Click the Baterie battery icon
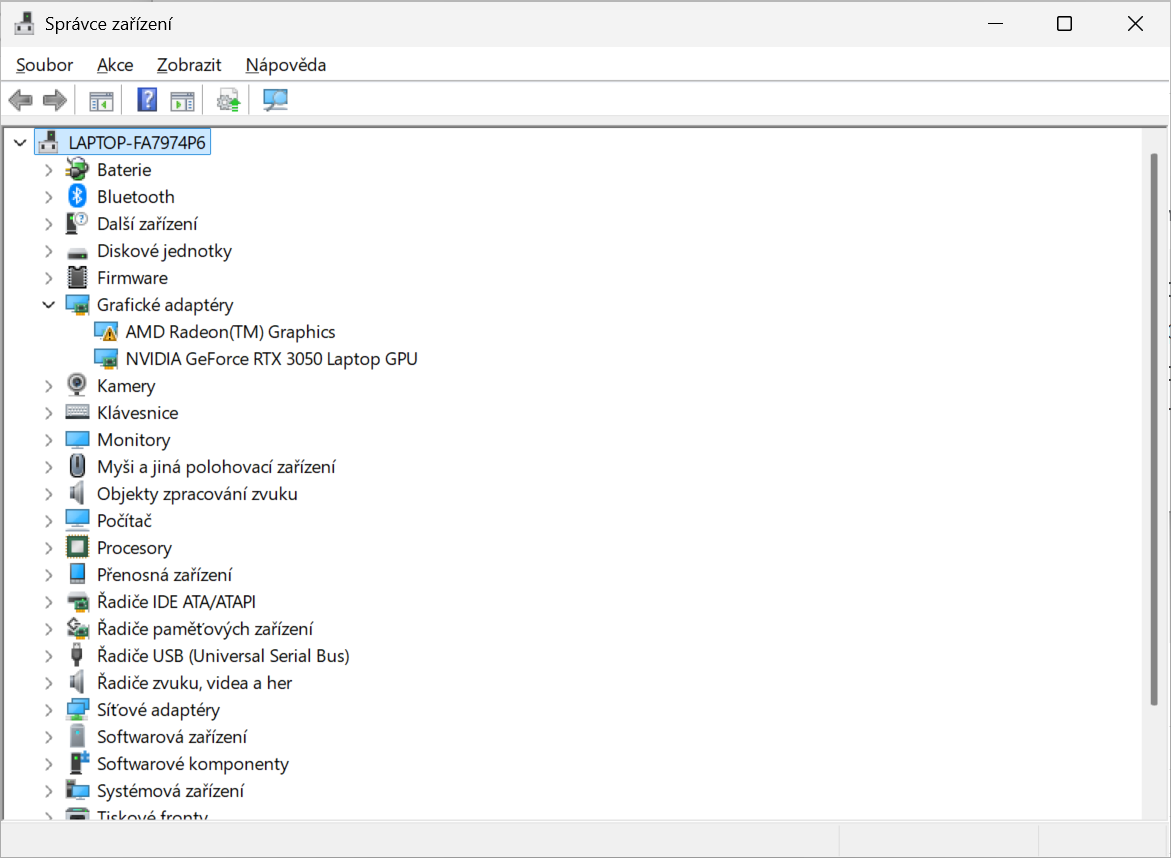This screenshot has height=858, width=1171. [77, 170]
